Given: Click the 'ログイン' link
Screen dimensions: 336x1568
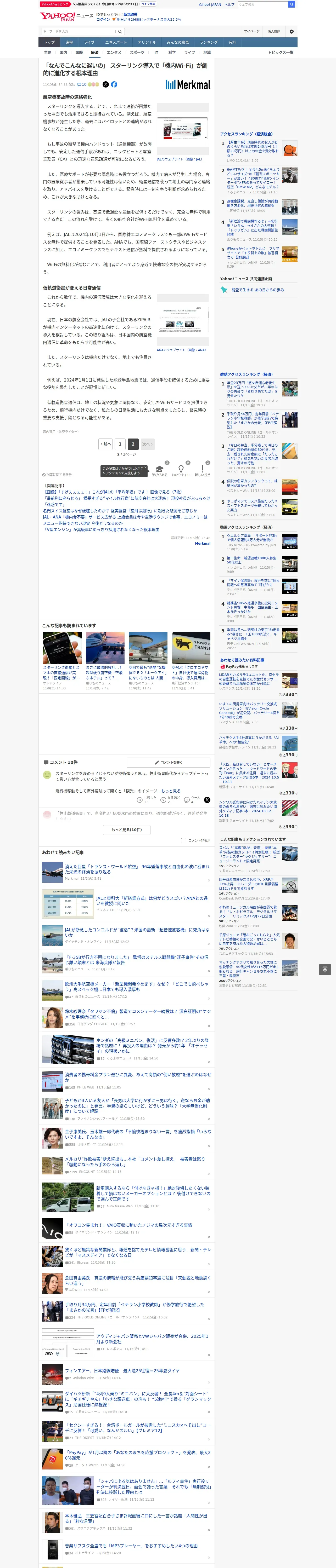Looking at the screenshot, I should [103, 20].
